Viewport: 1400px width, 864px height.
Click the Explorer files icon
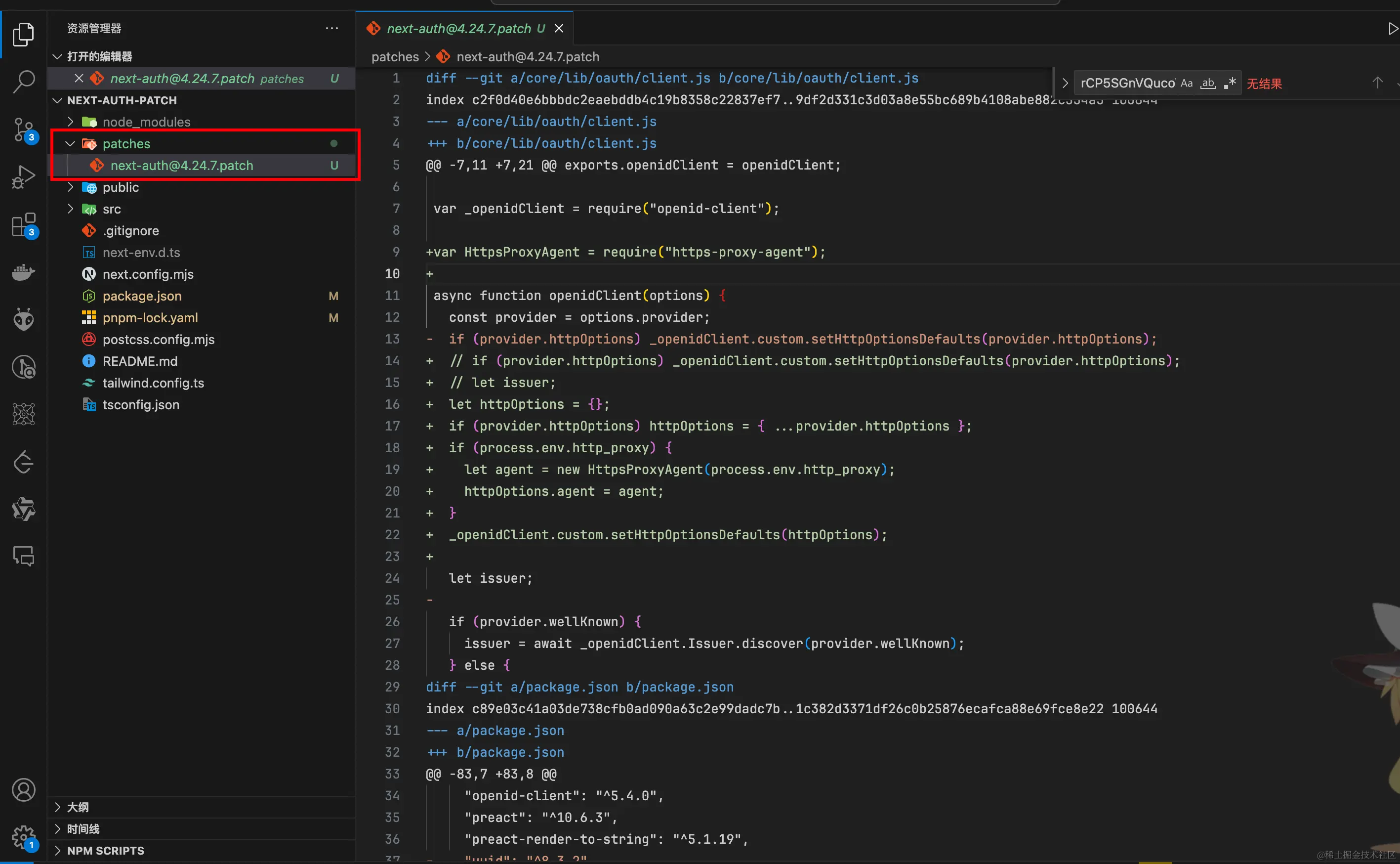click(23, 34)
